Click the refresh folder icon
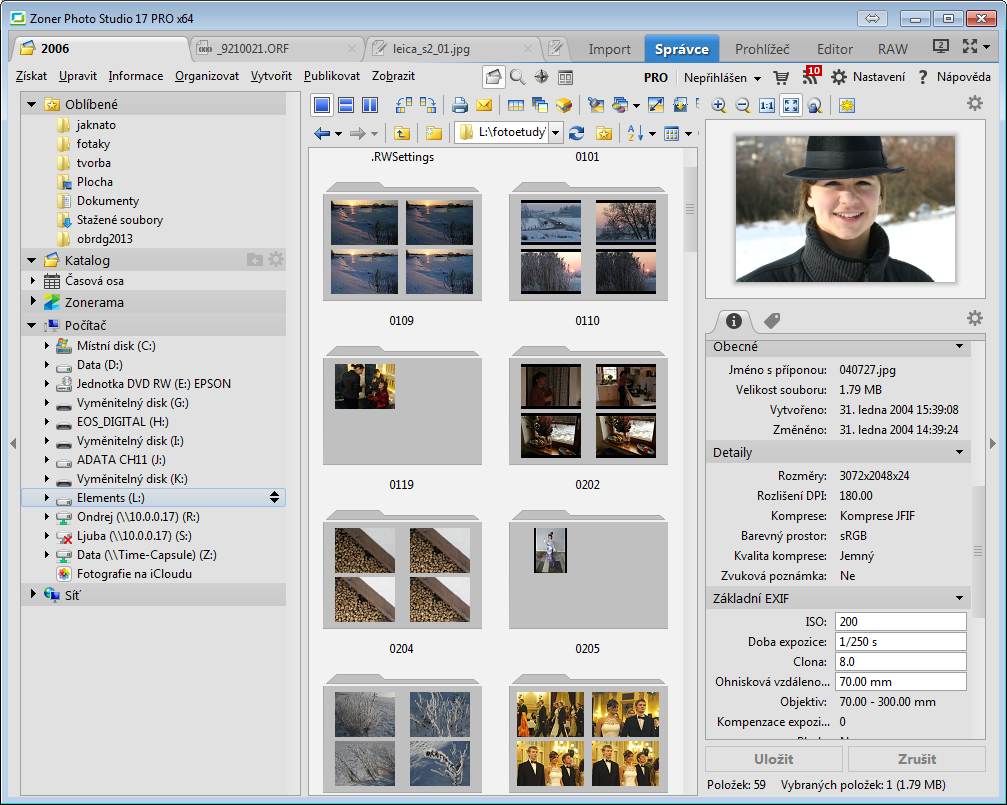This screenshot has width=1007, height=805. pos(577,133)
